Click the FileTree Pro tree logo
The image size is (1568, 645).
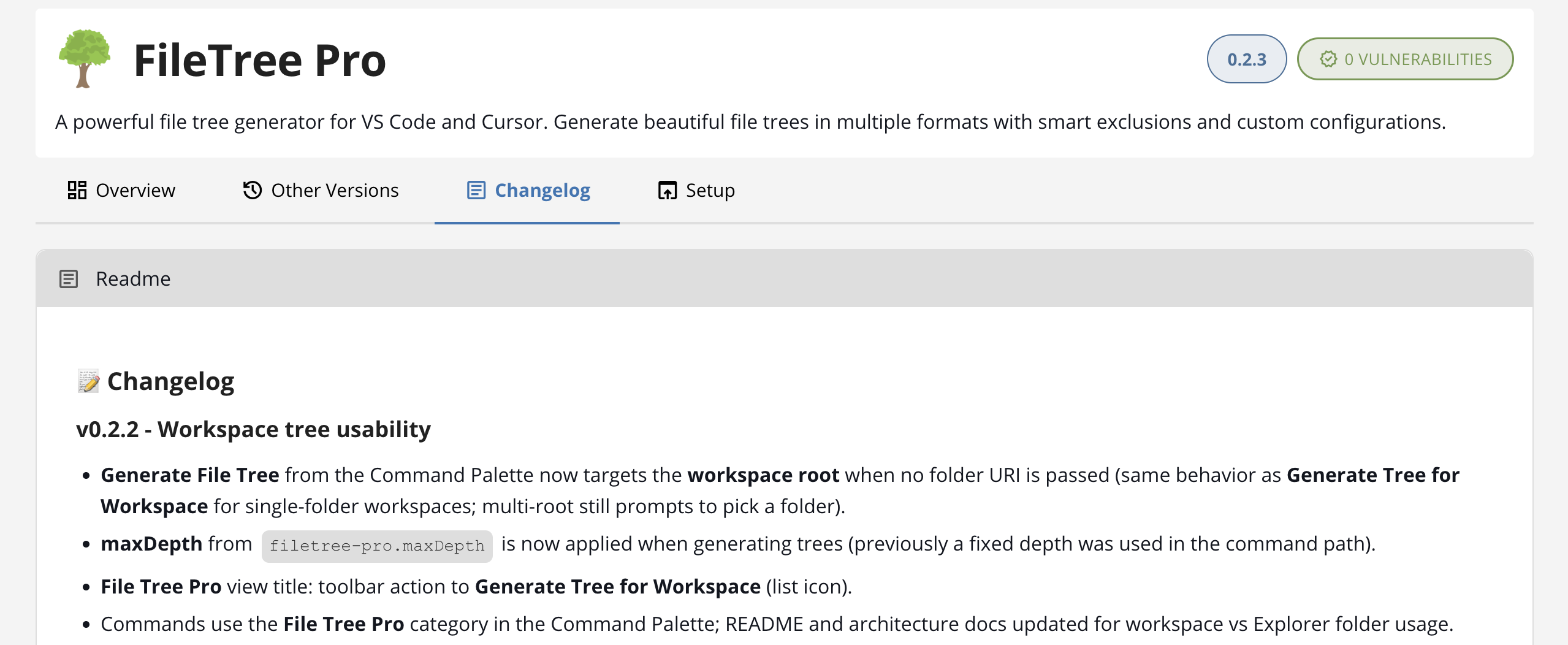coord(85,59)
